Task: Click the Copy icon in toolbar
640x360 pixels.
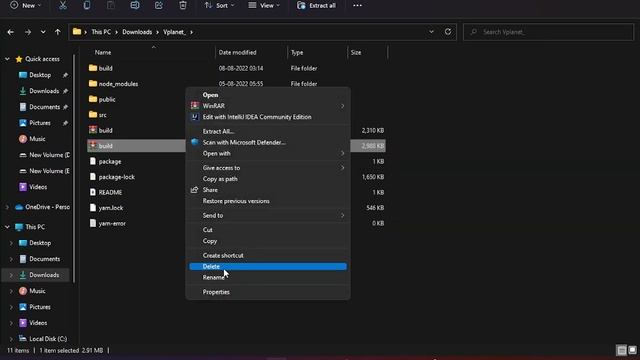Action: [x=87, y=5]
